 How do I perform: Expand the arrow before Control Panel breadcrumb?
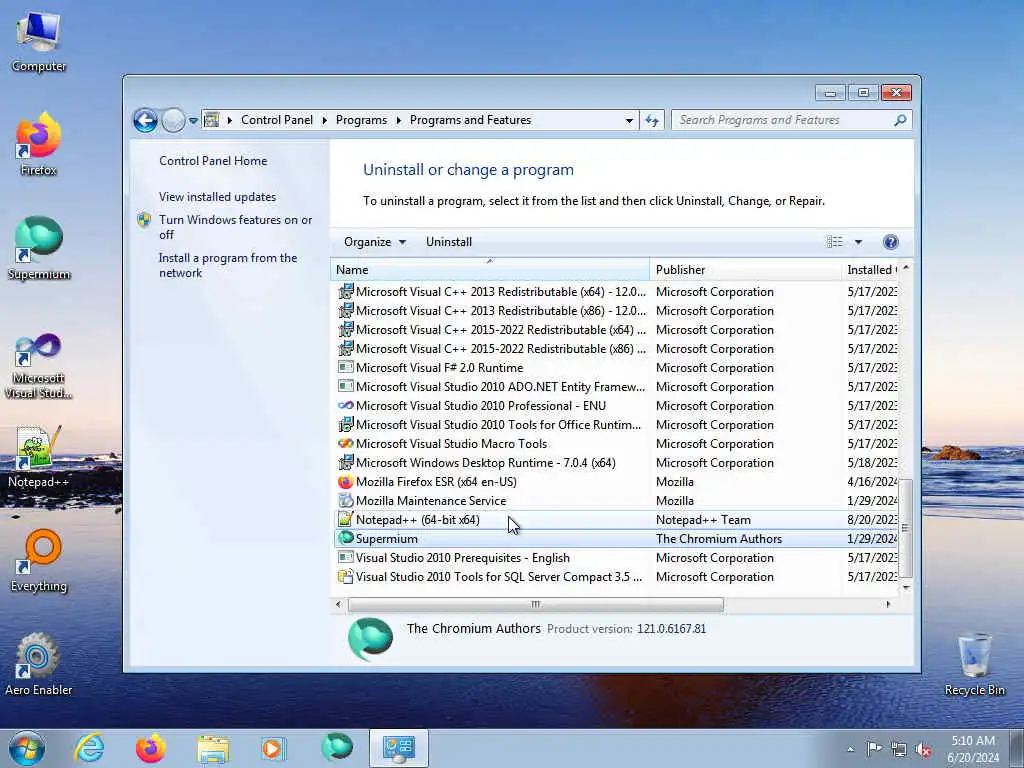point(230,120)
